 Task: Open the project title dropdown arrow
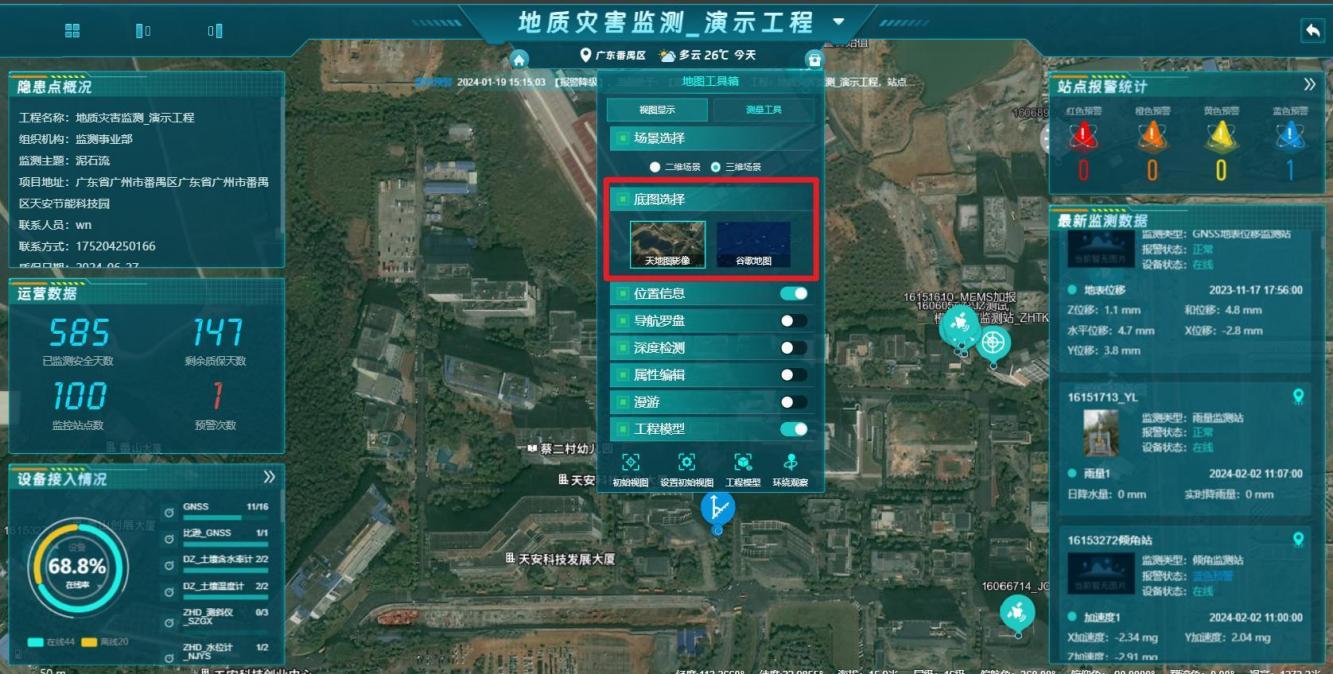(x=838, y=22)
